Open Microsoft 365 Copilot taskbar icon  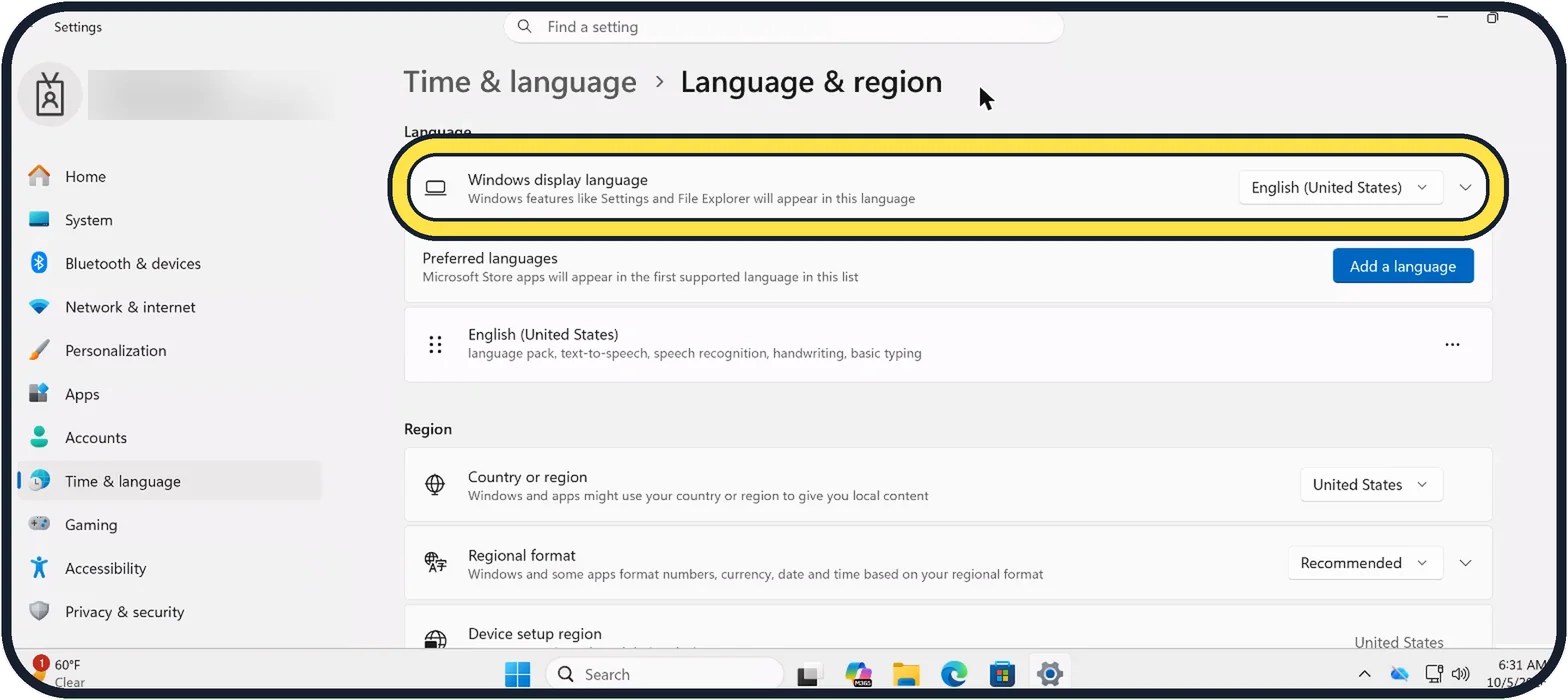click(x=858, y=675)
